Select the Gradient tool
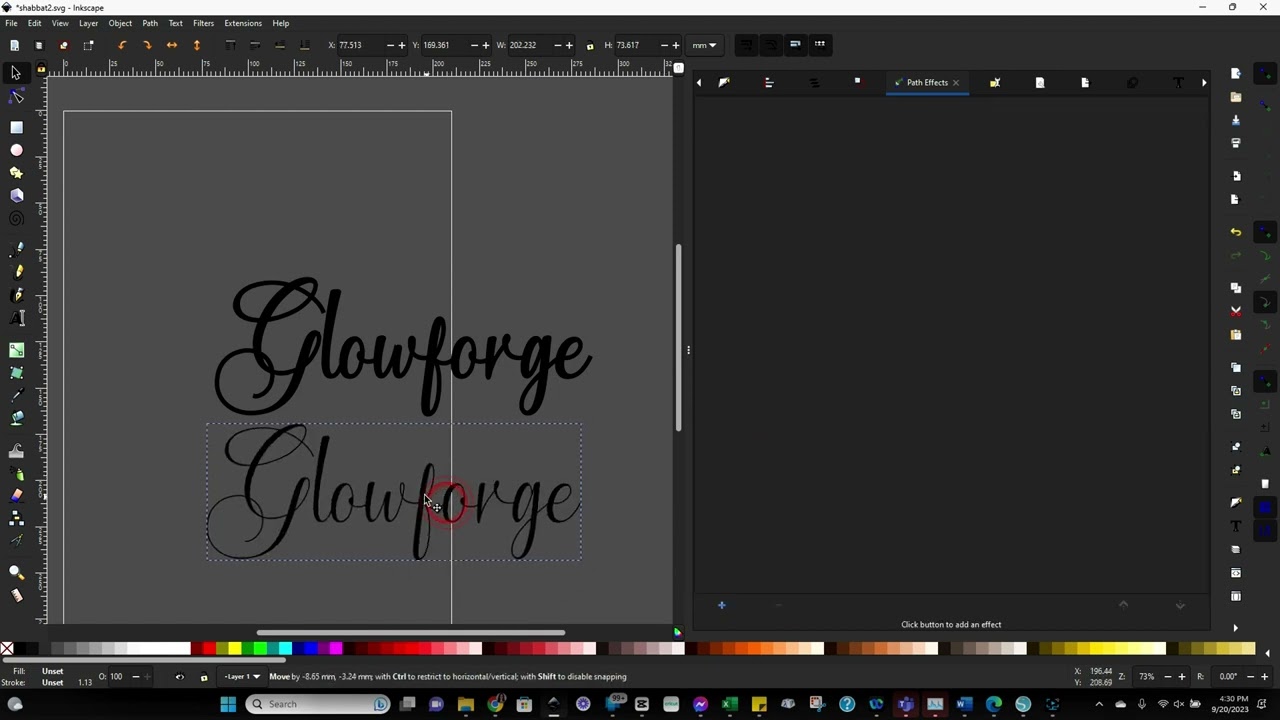Image resolution: width=1280 pixels, height=720 pixels. tap(16, 349)
